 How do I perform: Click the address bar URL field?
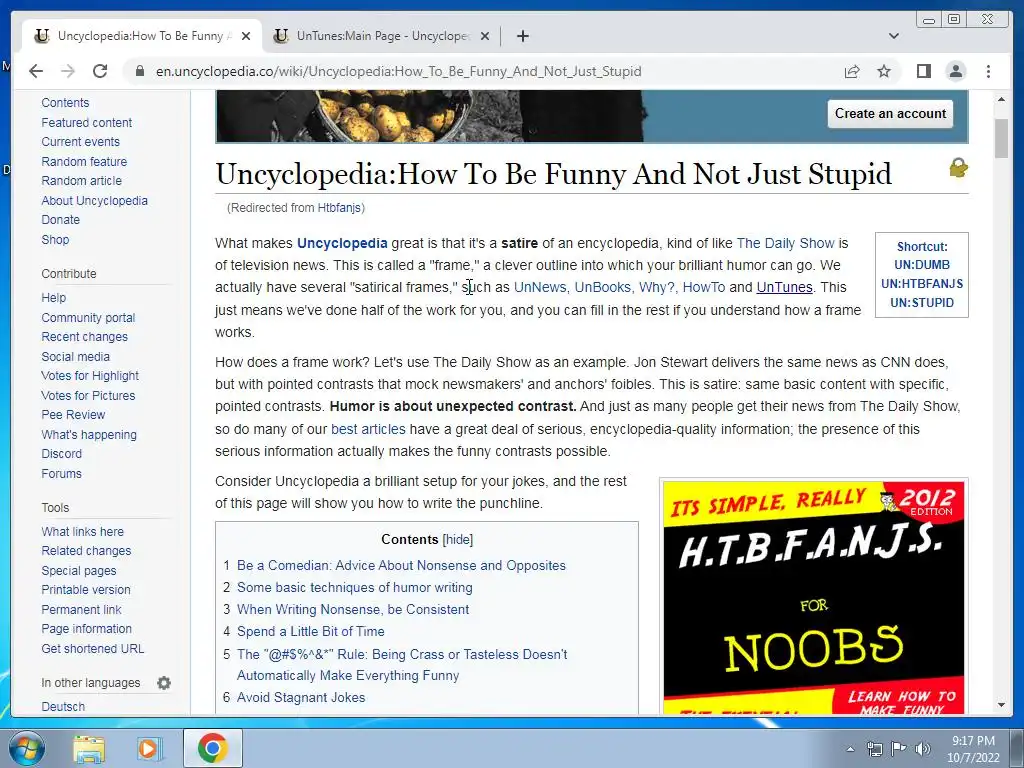(x=398, y=71)
